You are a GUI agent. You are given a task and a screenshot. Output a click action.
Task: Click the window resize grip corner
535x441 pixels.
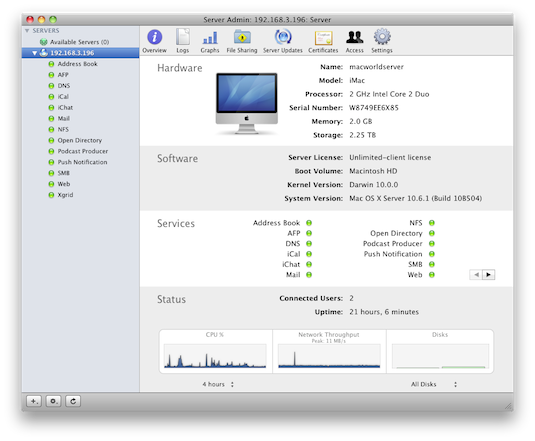coord(508,406)
